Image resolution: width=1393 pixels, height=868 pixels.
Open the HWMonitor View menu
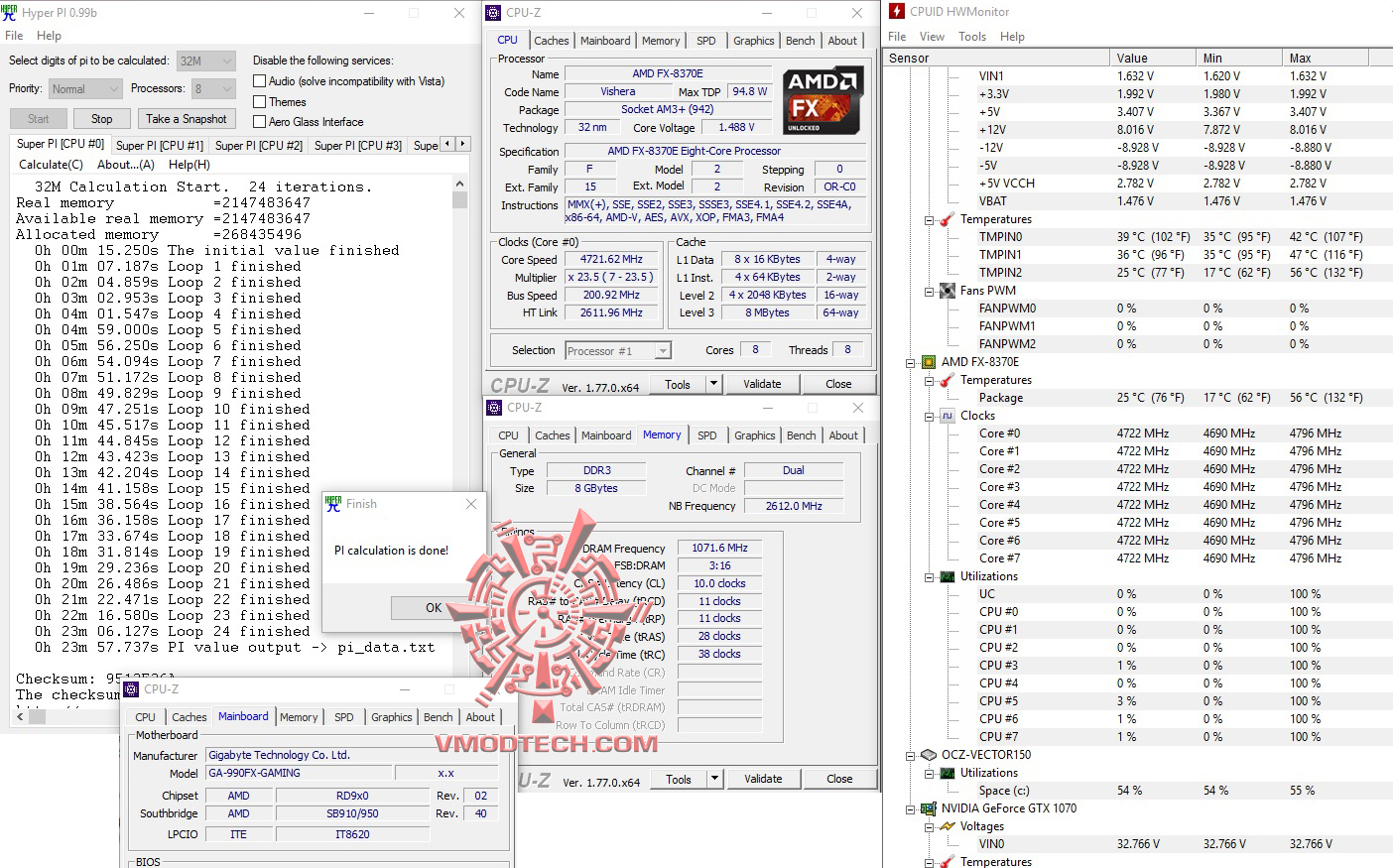pos(932,37)
